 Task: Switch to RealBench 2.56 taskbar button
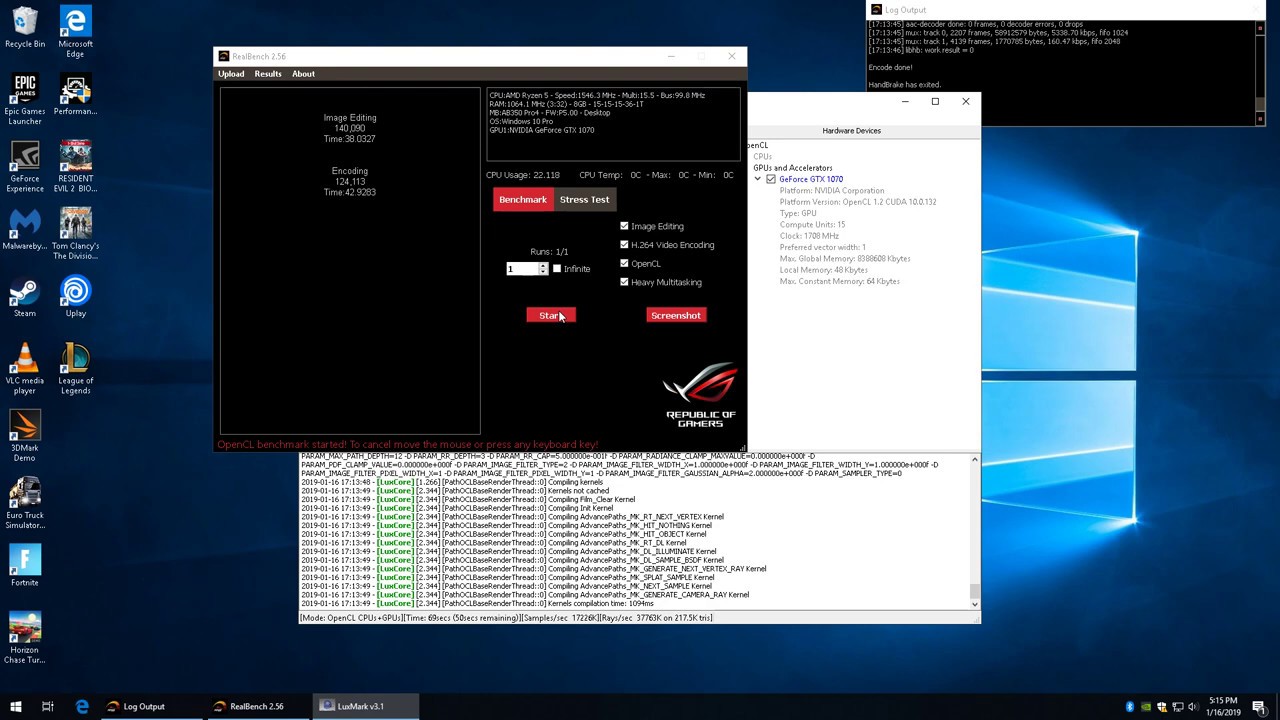(x=257, y=706)
